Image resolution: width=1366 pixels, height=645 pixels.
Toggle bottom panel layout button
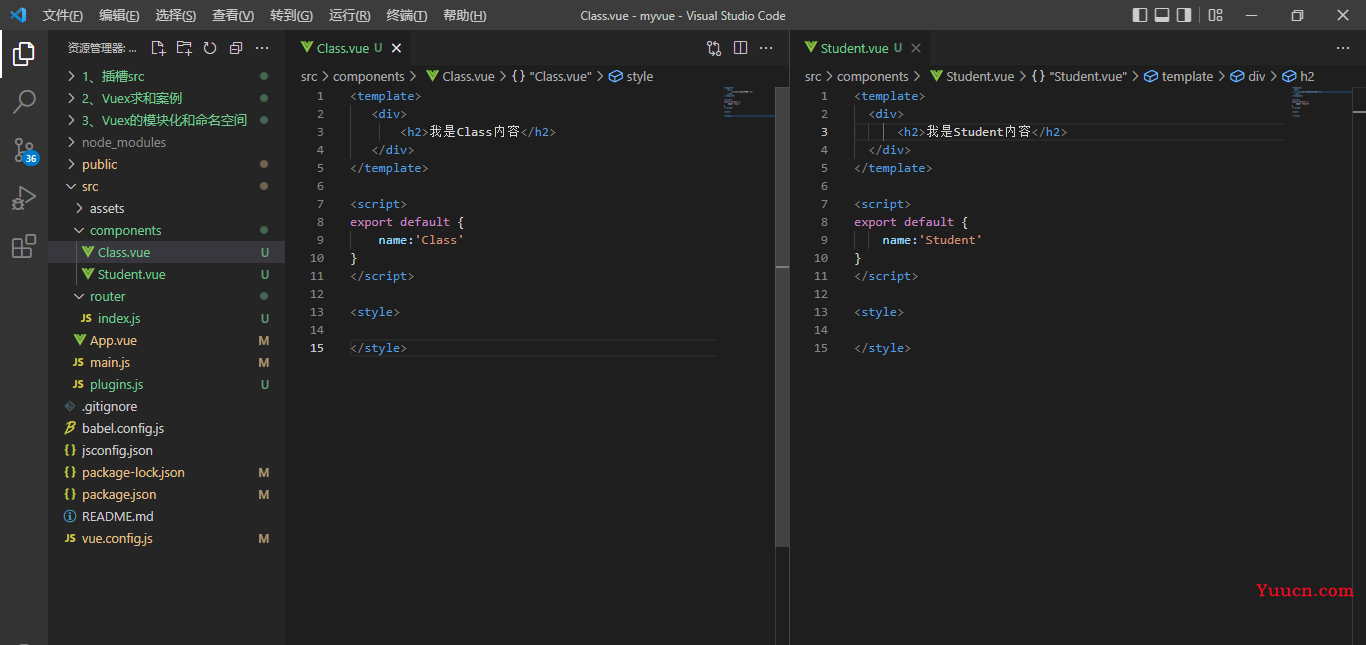coord(1162,15)
